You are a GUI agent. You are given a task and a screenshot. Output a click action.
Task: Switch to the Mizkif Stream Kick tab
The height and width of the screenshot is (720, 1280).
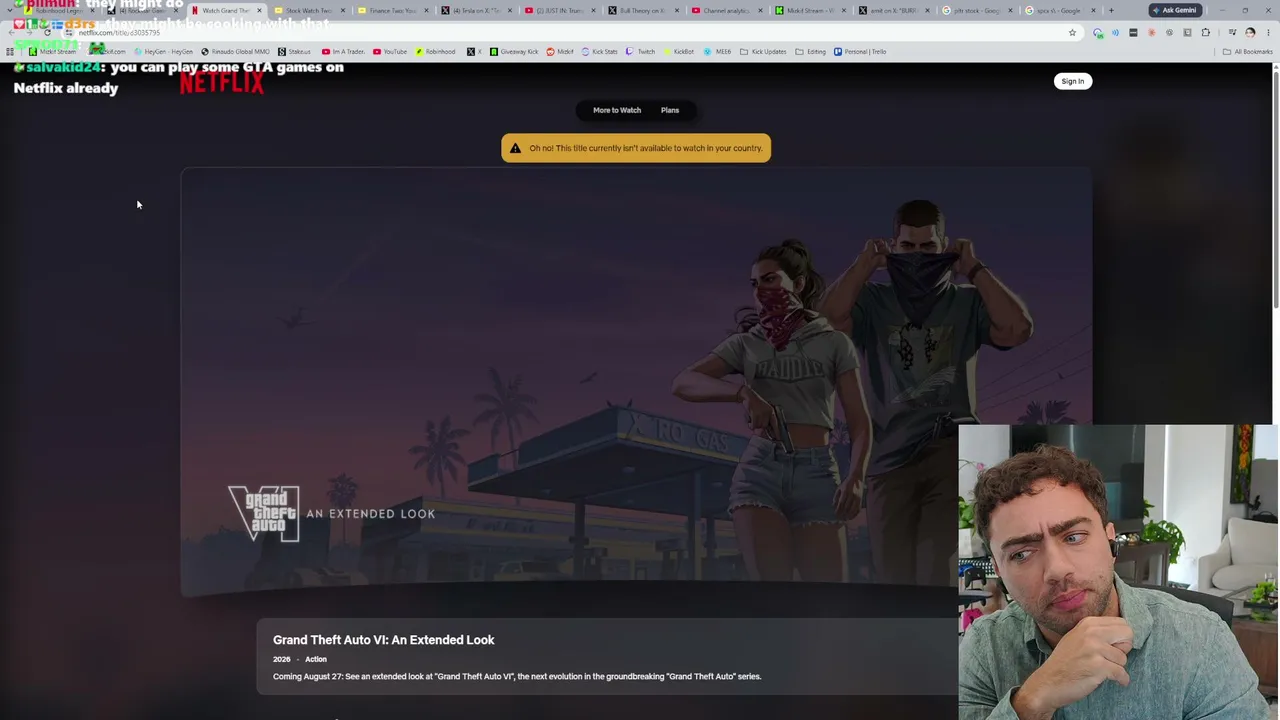point(809,10)
